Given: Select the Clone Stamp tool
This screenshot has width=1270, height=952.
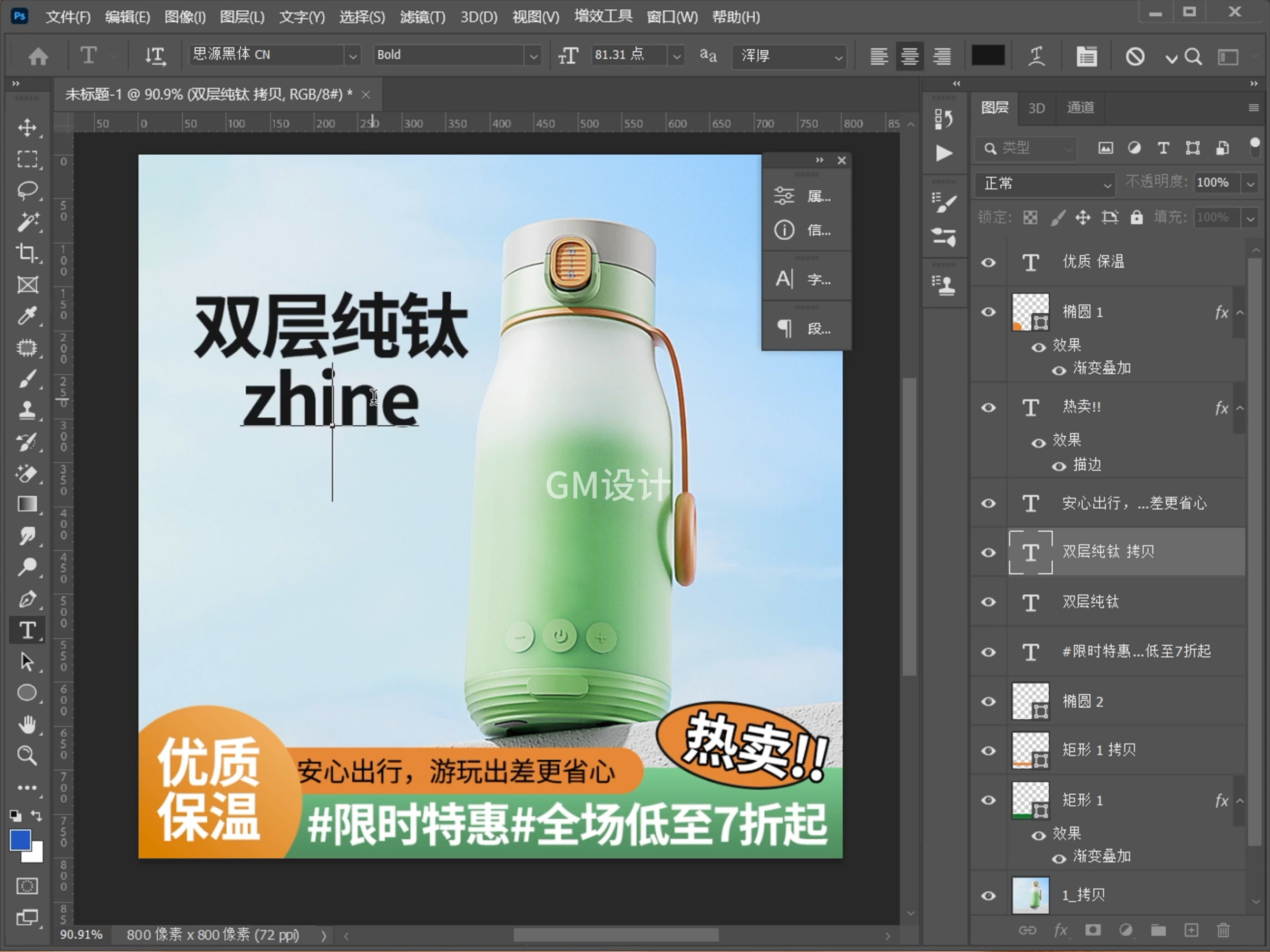Looking at the screenshot, I should tap(27, 410).
